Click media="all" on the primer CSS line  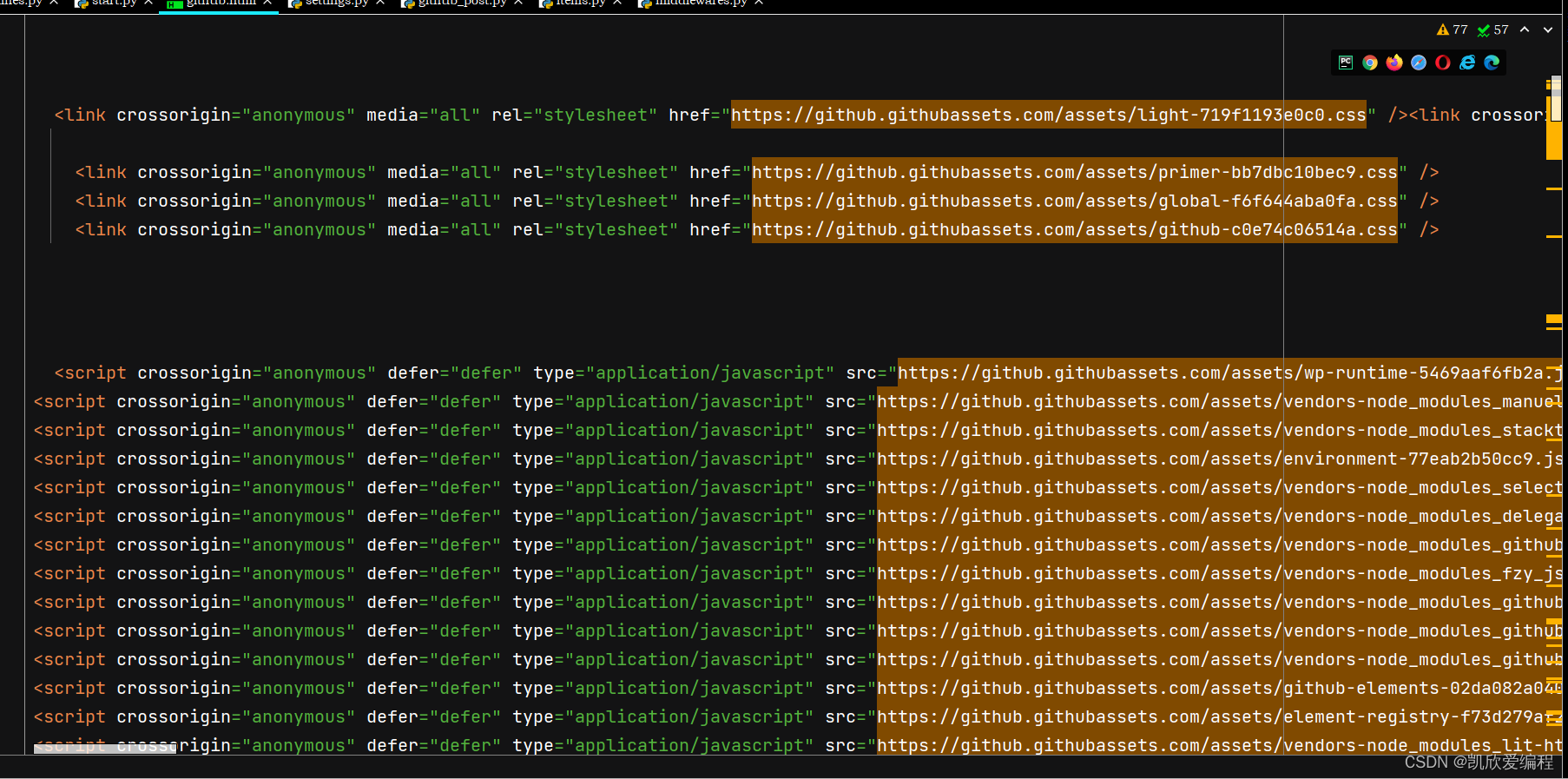445,172
